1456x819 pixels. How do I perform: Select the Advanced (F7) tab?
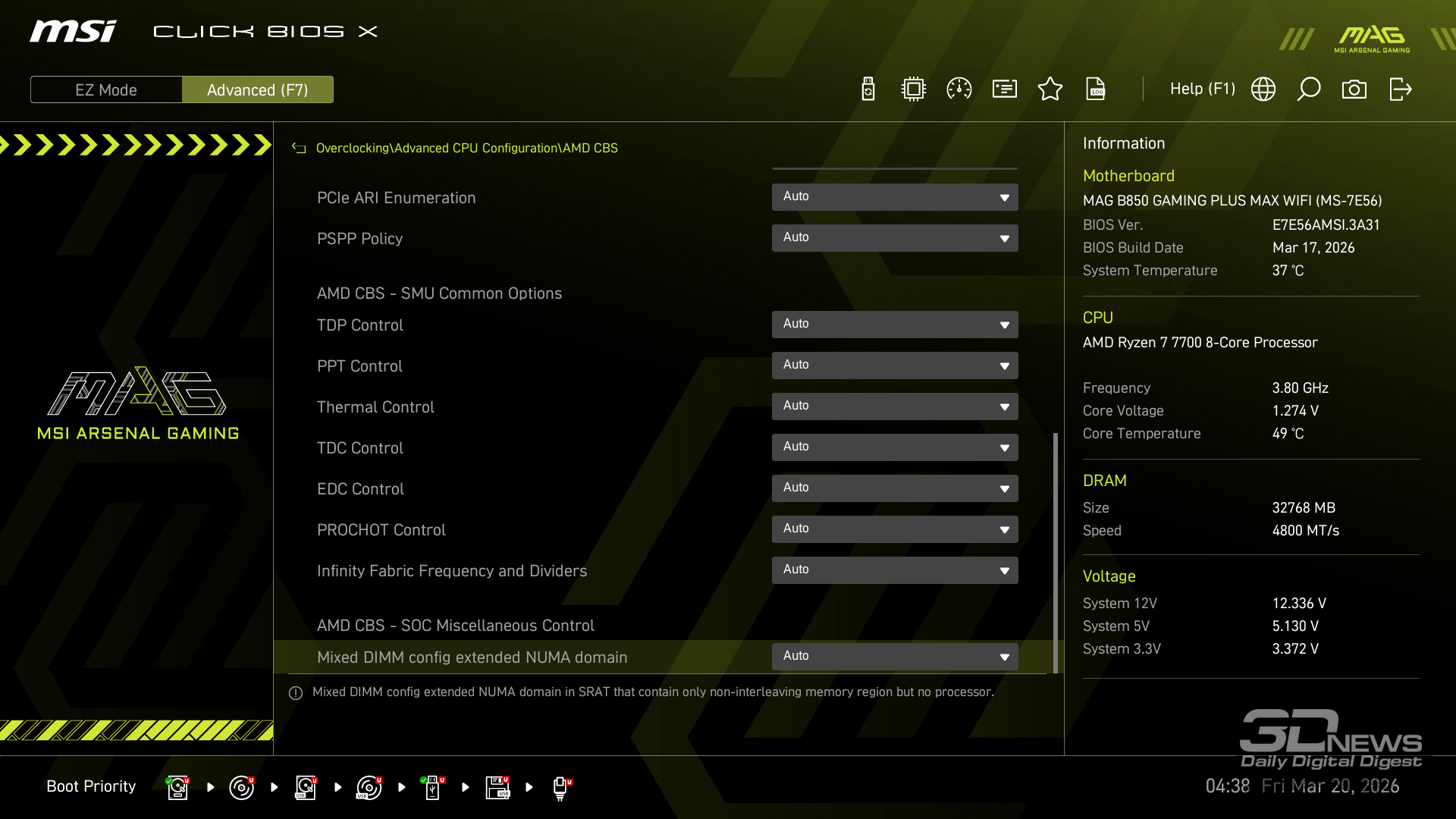coord(258,89)
